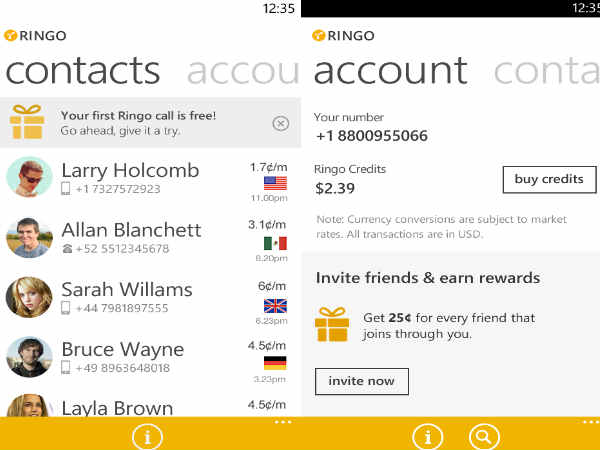Switch to the contacts tab header
The image size is (600, 450).
(83, 71)
